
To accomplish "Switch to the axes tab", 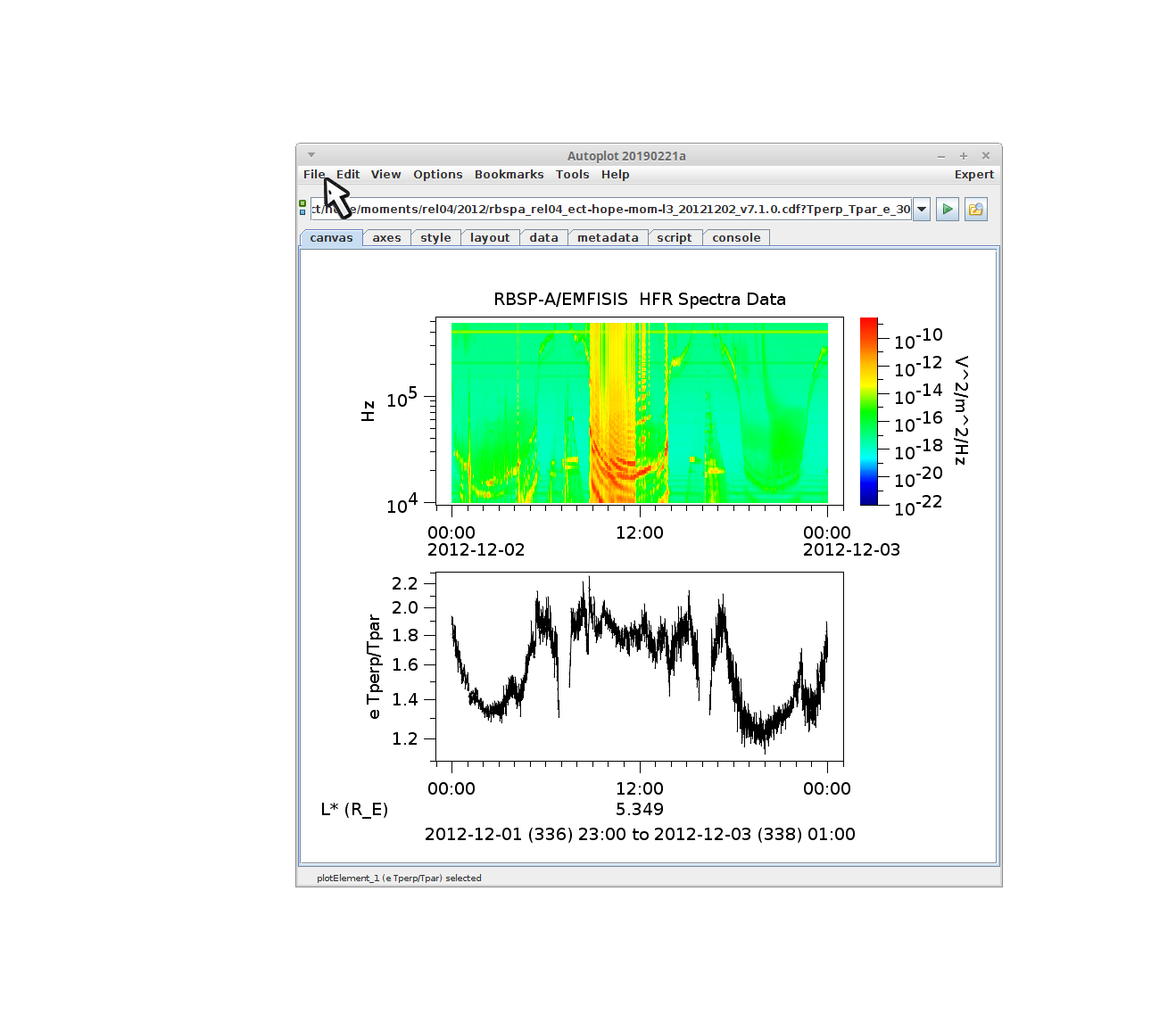I will click(x=386, y=238).
